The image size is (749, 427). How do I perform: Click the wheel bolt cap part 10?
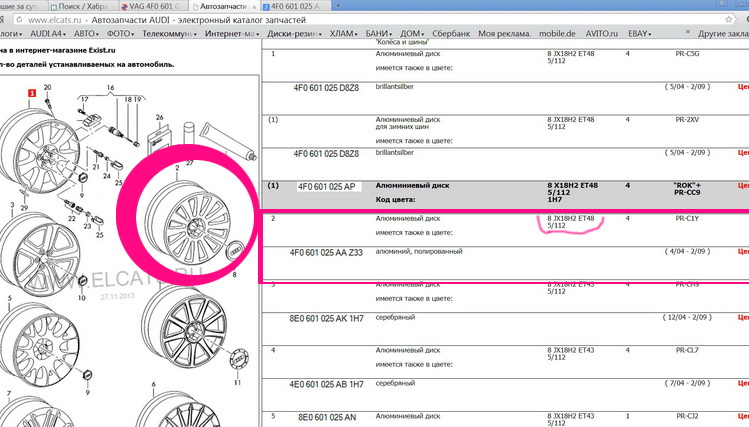click(x=82, y=281)
